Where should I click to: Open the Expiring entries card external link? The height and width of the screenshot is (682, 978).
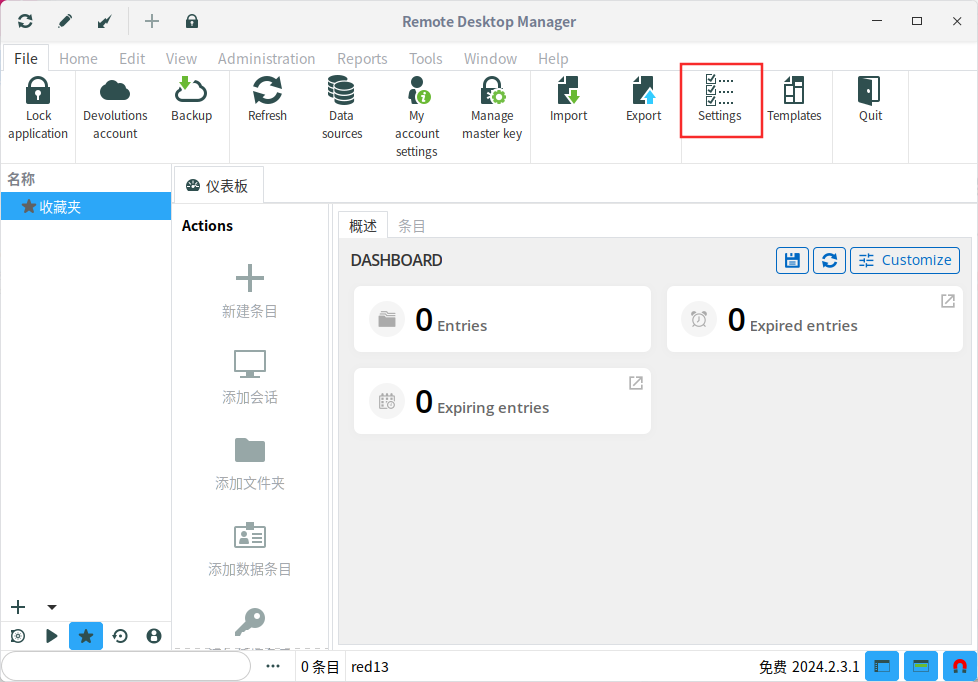click(635, 383)
